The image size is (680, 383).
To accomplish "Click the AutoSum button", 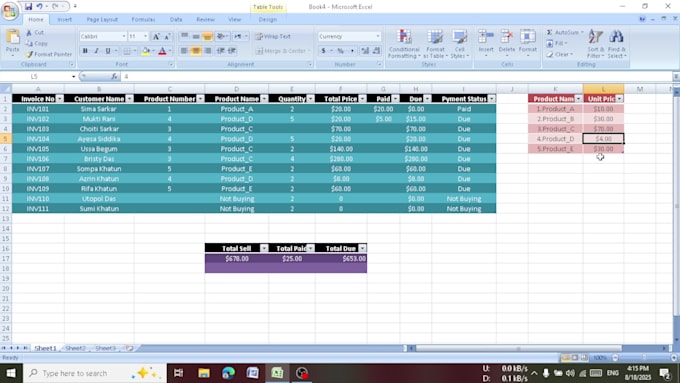I will 564,33.
